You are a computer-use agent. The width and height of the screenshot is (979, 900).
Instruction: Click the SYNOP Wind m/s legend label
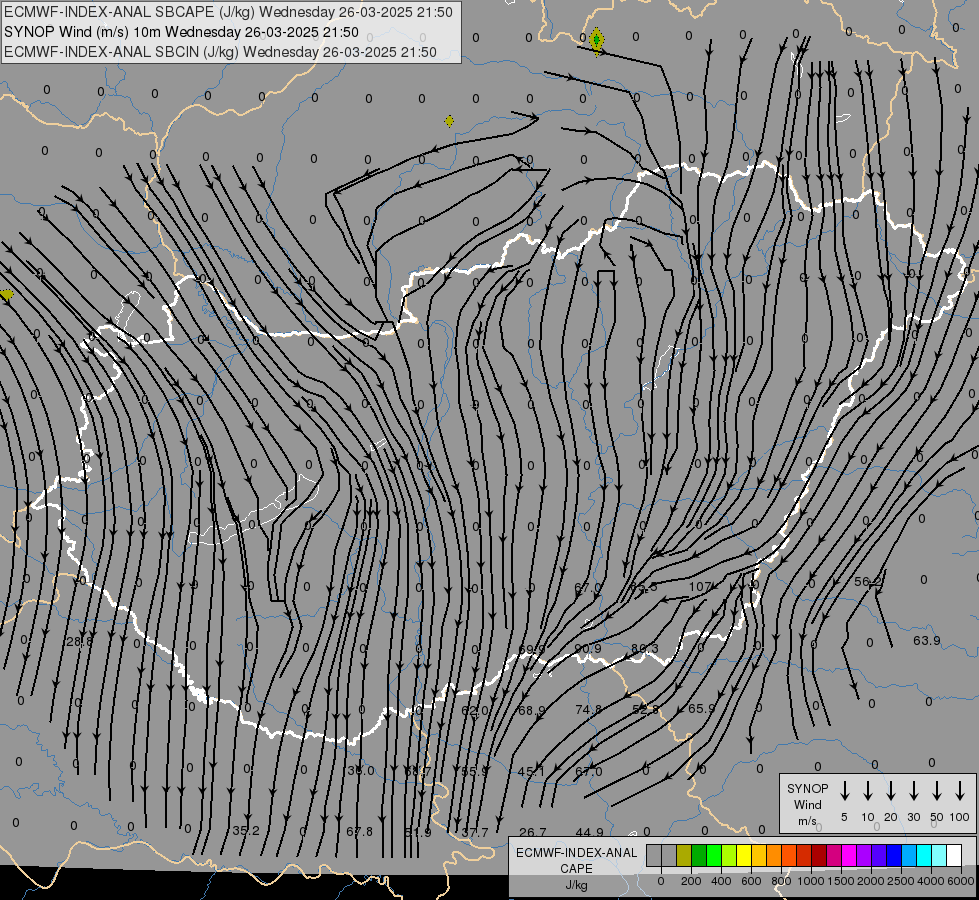pyautogui.click(x=807, y=804)
